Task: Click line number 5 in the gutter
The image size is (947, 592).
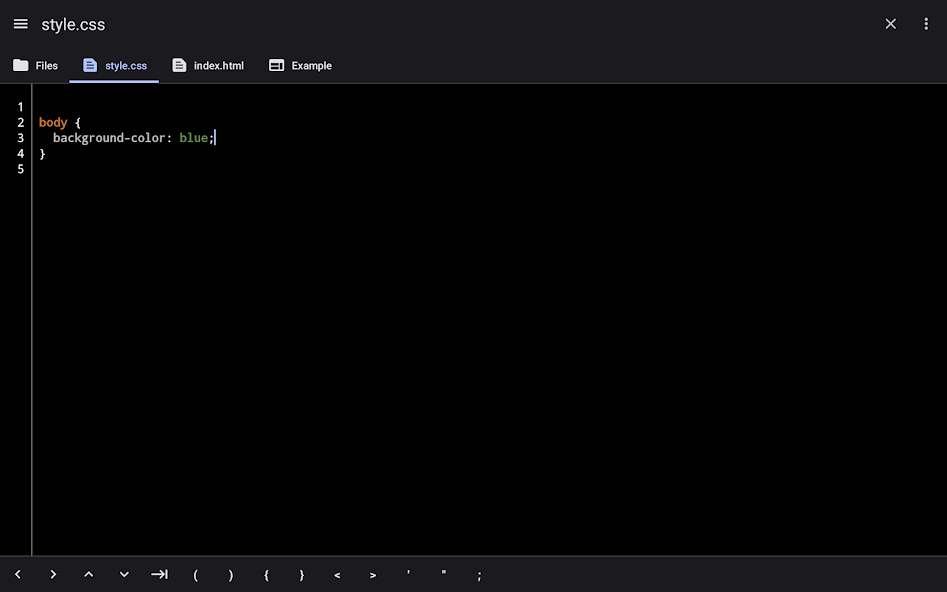Action: coord(21,169)
